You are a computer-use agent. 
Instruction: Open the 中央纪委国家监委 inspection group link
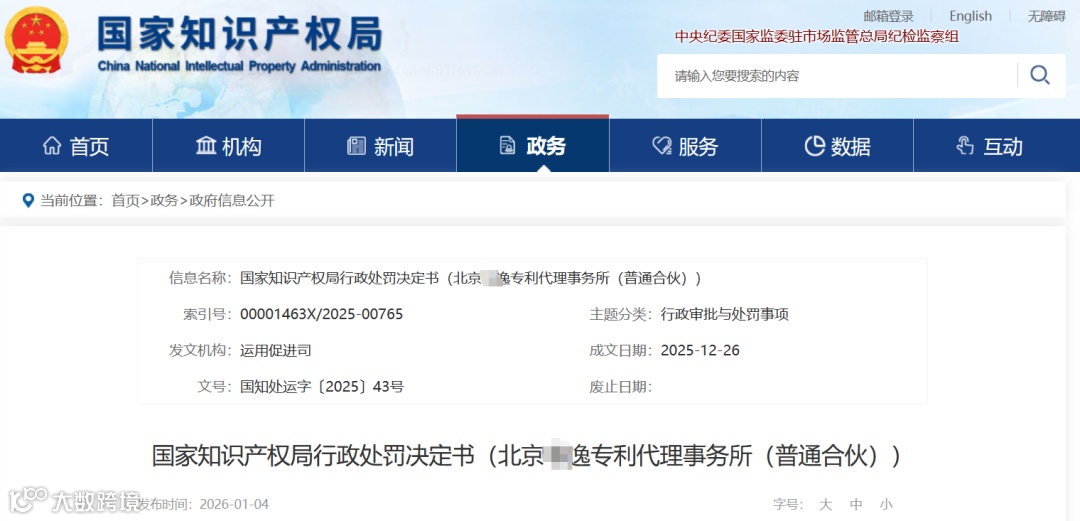tap(817, 37)
